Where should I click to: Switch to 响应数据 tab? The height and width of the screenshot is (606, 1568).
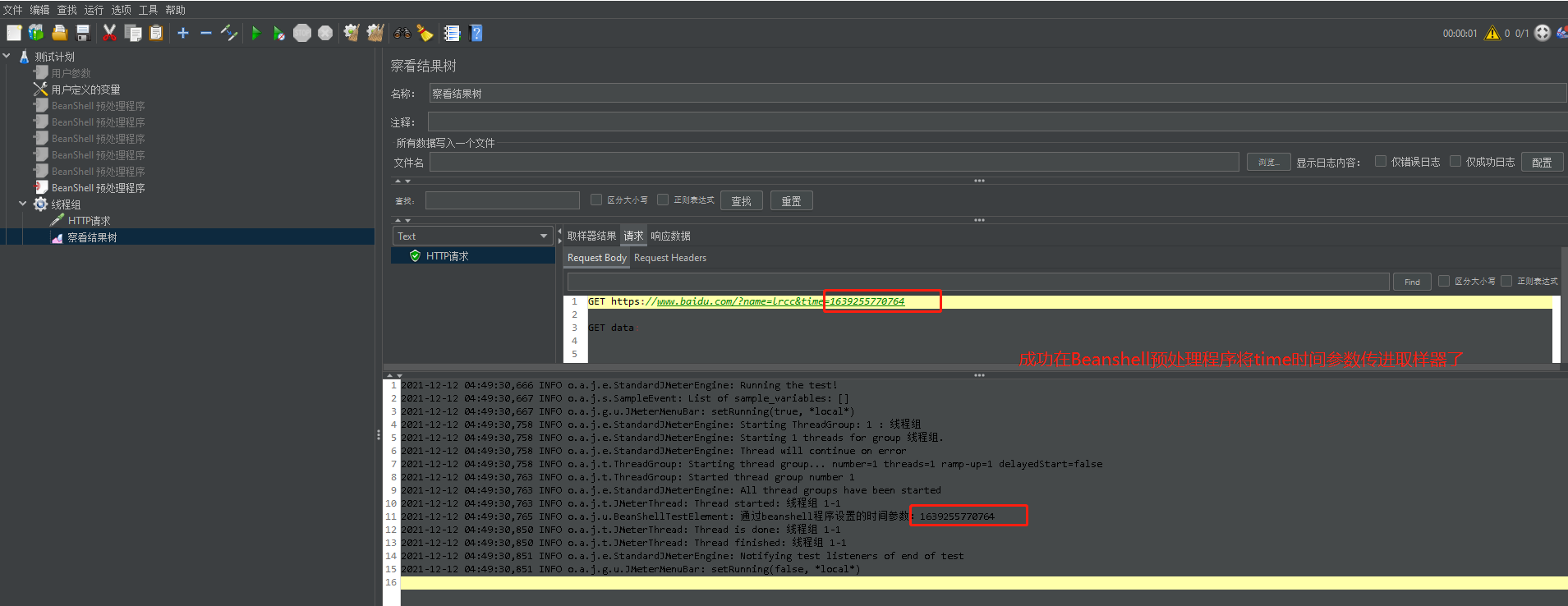click(x=670, y=236)
